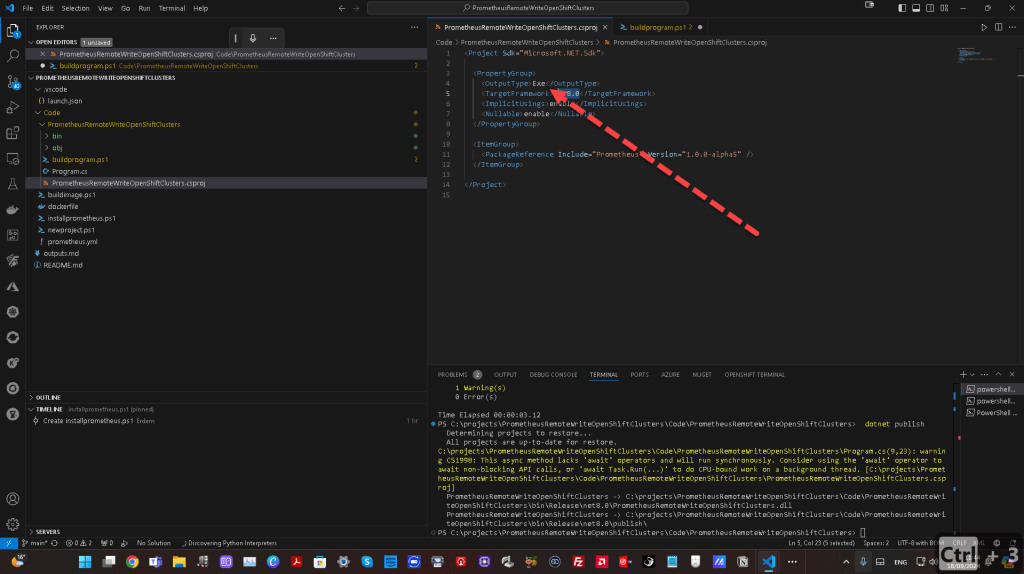Customize layout via title bar icon
Viewport: 1024px width, 574px height.
pos(944,8)
